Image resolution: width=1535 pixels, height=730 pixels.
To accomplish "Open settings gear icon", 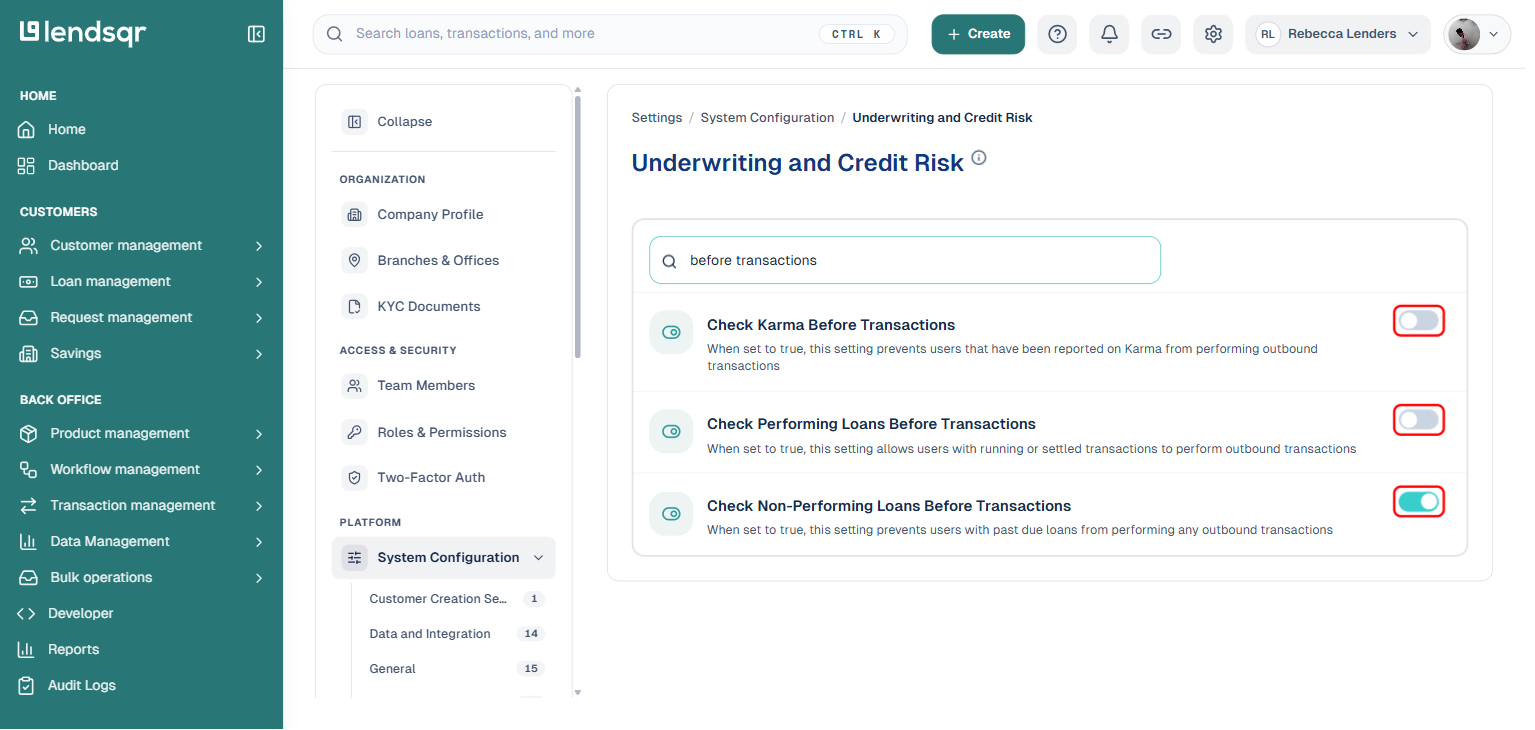I will 1213,34.
